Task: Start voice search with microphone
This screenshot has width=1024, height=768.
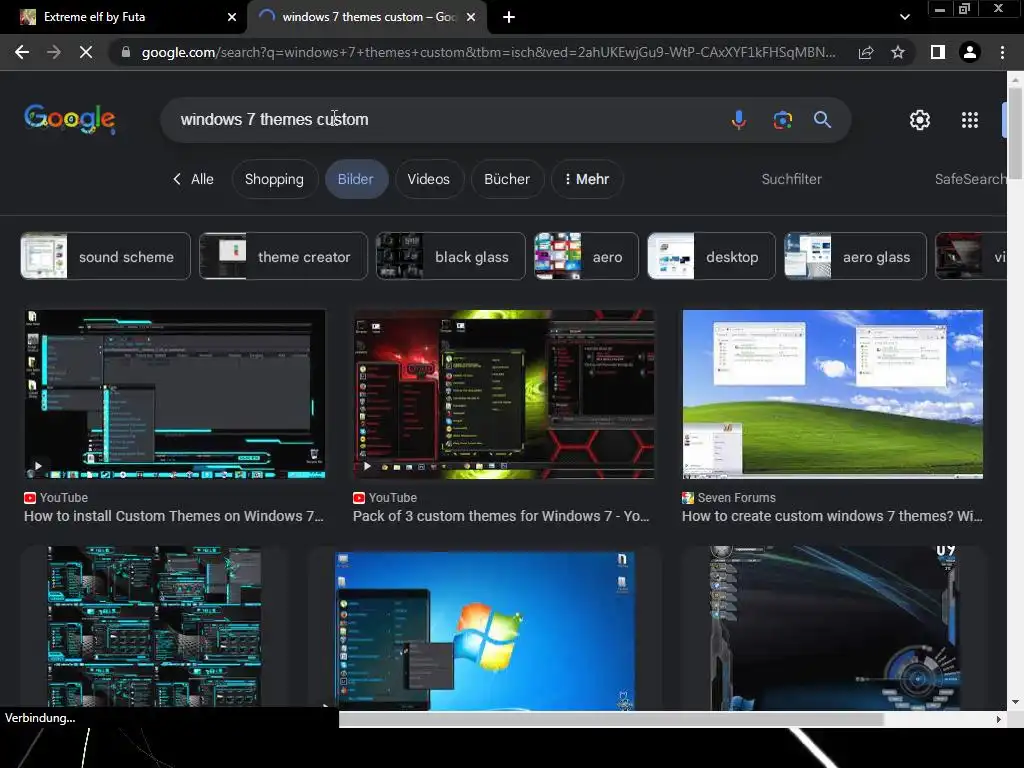Action: tap(739, 120)
